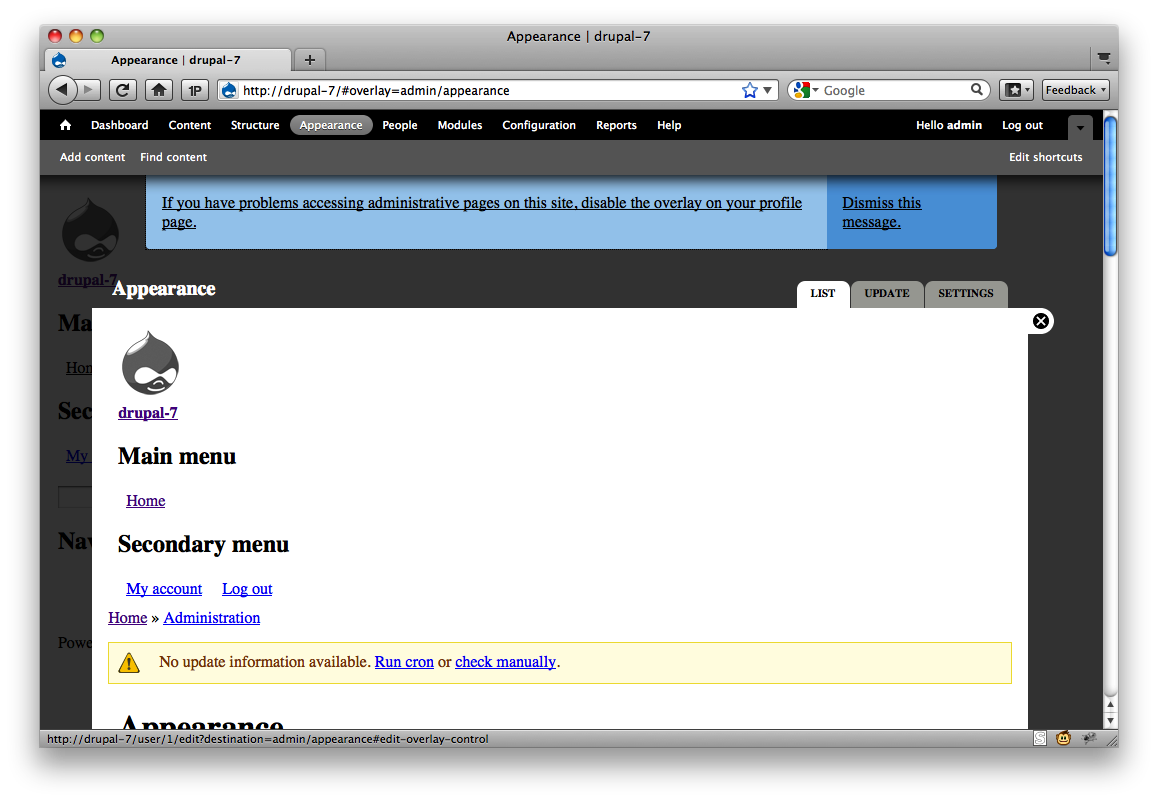Viewport: 1158px width, 802px height.
Task: Expand the search engine selector dropdown
Action: [806, 90]
